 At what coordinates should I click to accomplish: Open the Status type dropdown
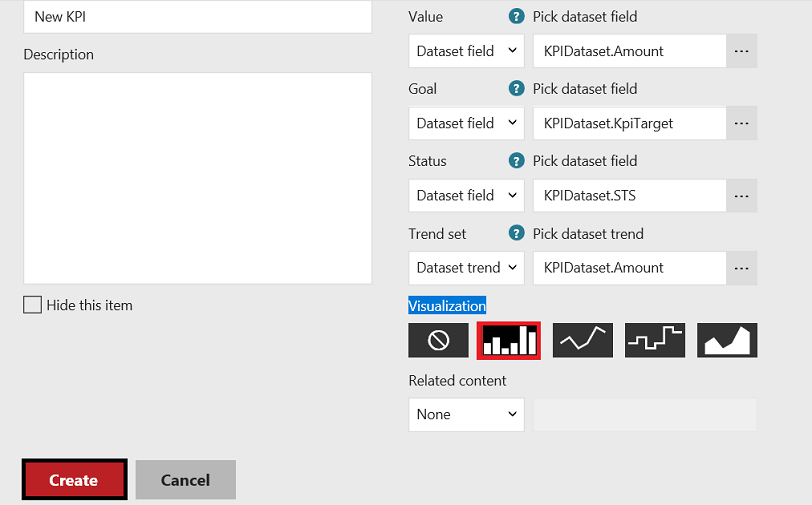pyautogui.click(x=467, y=195)
